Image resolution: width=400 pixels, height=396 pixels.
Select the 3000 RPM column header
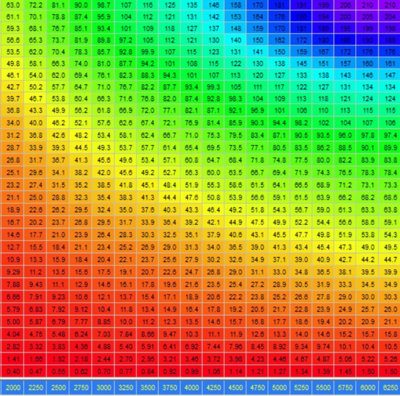[104, 387]
